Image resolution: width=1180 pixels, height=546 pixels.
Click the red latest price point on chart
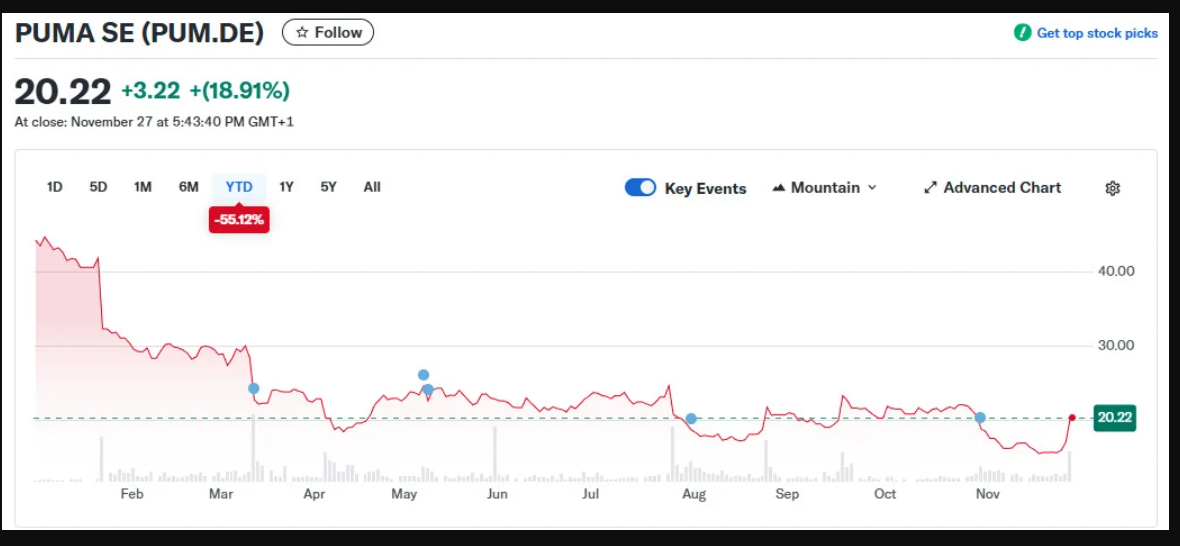(1072, 417)
